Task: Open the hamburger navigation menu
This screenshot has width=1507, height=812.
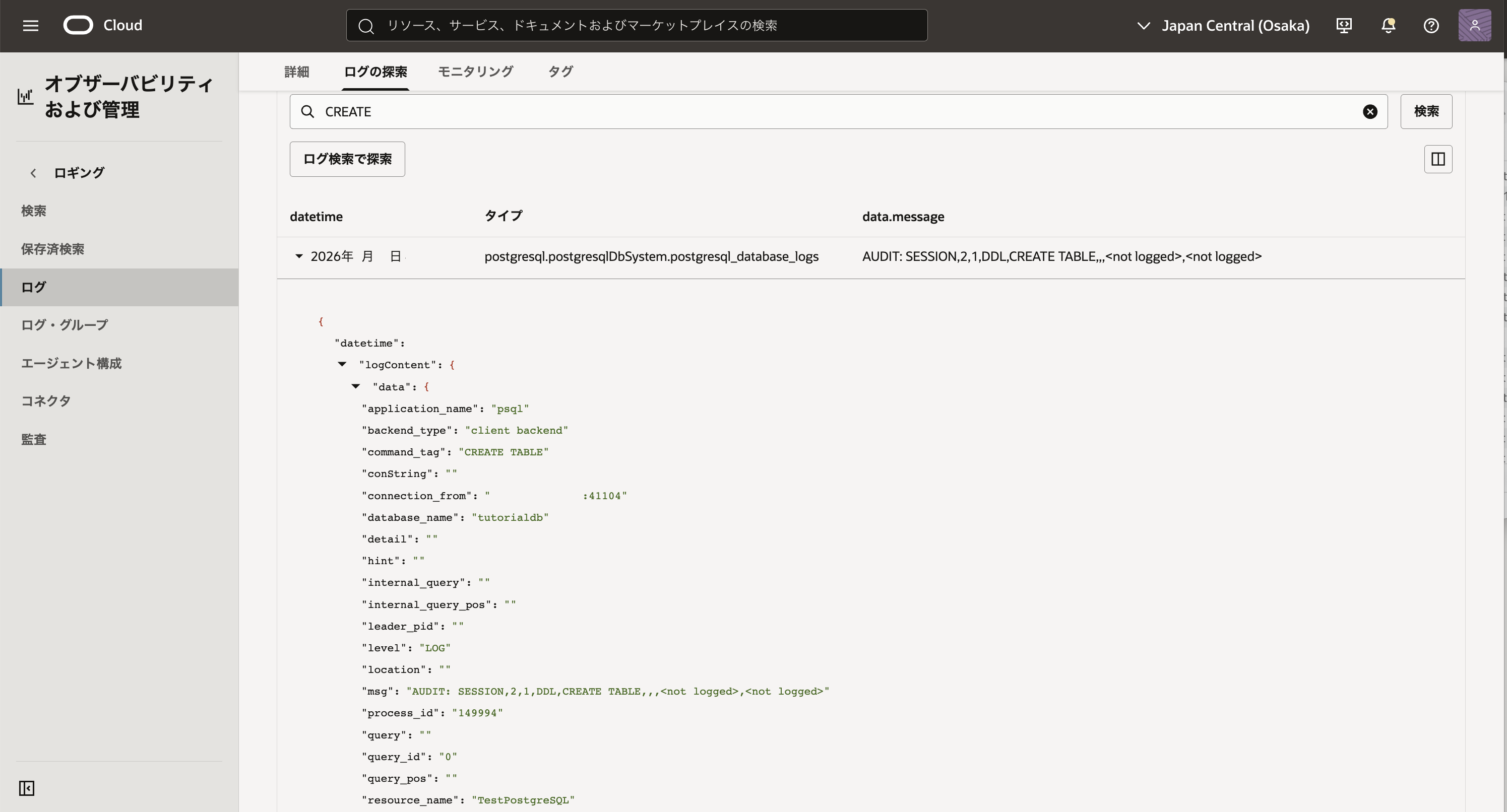Action: point(30,26)
